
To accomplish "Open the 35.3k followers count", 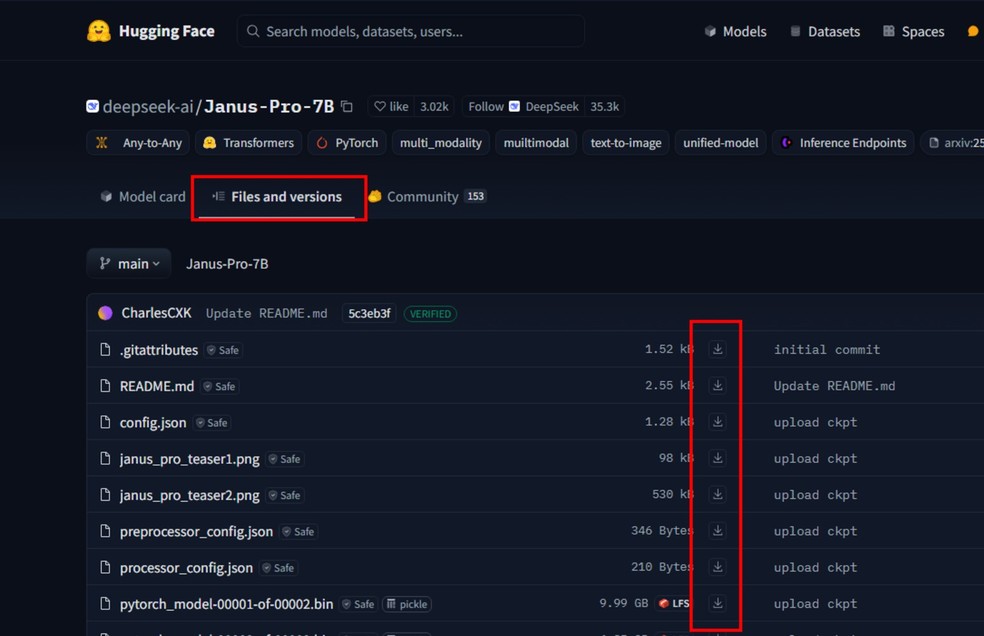I will tap(604, 107).
